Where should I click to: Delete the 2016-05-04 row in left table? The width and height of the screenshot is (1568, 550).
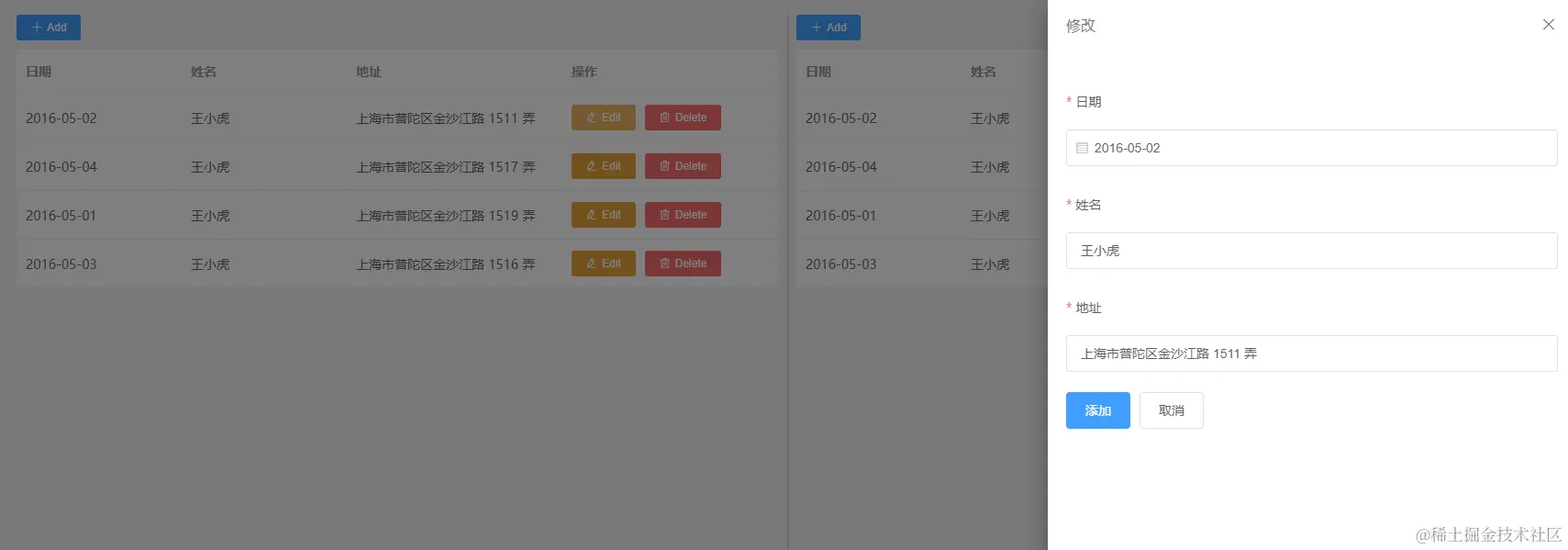point(683,166)
